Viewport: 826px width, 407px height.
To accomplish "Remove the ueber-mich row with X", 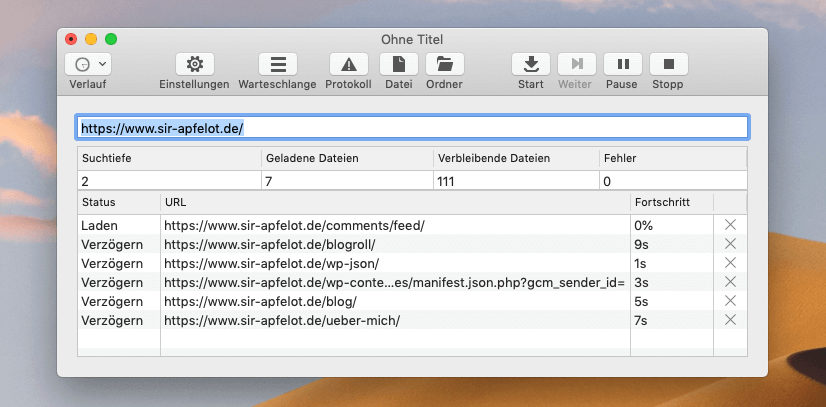I will click(730, 320).
